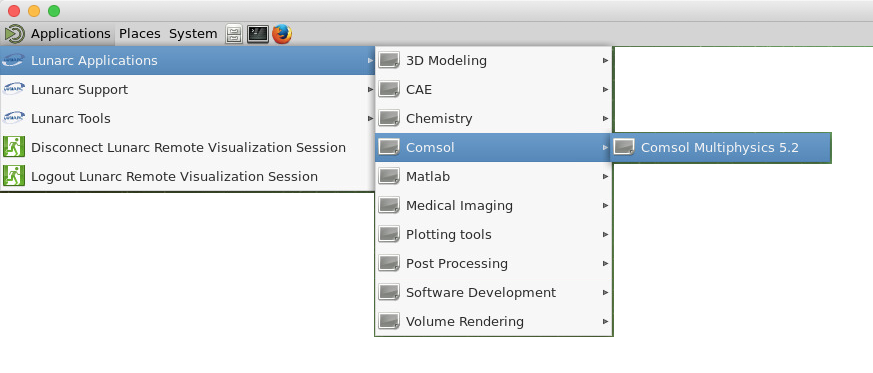Click the monitor icon beside 3D Modeling
The image size is (873, 373).
(389, 60)
